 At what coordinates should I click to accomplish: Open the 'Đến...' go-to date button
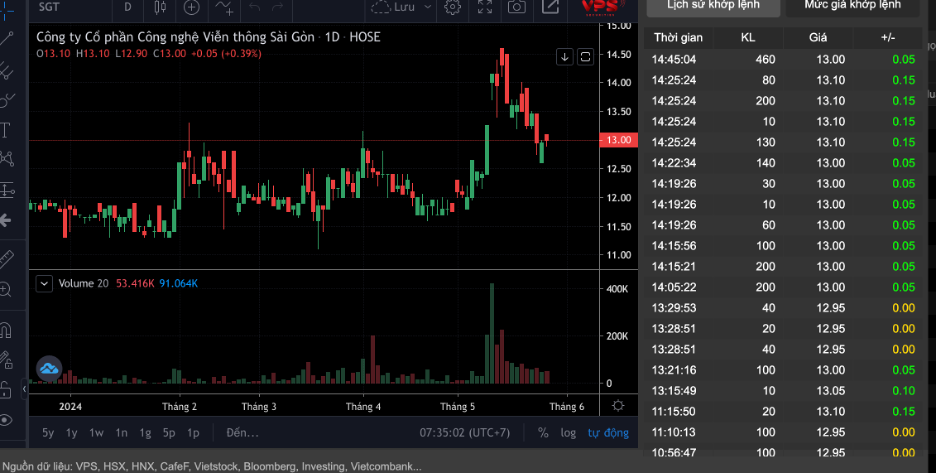[x=242, y=433]
